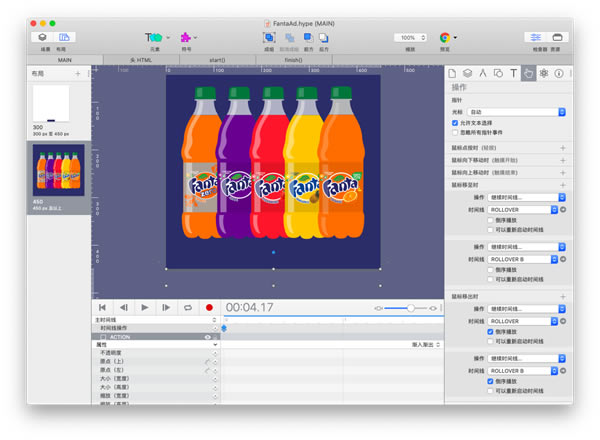Open the Actions (pointer hand) inspector tab
Image resolution: width=600 pixels, height=440 pixels.
click(528, 73)
